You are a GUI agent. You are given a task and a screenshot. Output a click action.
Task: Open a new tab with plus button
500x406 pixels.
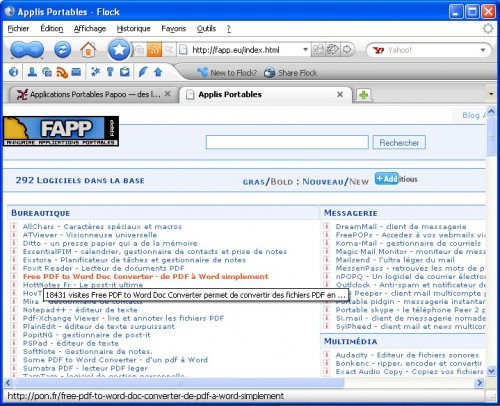click(x=364, y=95)
